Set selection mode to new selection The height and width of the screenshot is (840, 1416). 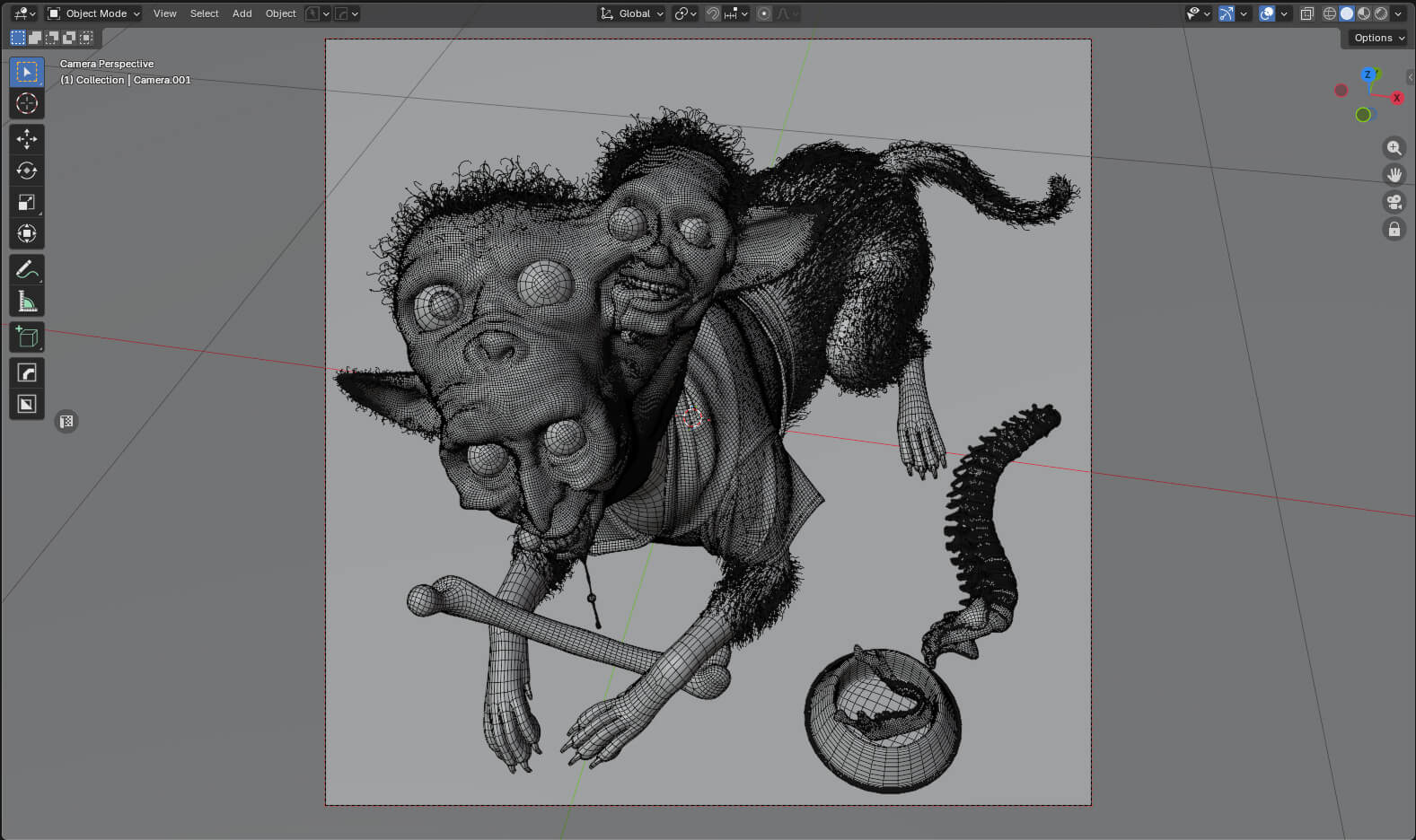click(x=18, y=38)
